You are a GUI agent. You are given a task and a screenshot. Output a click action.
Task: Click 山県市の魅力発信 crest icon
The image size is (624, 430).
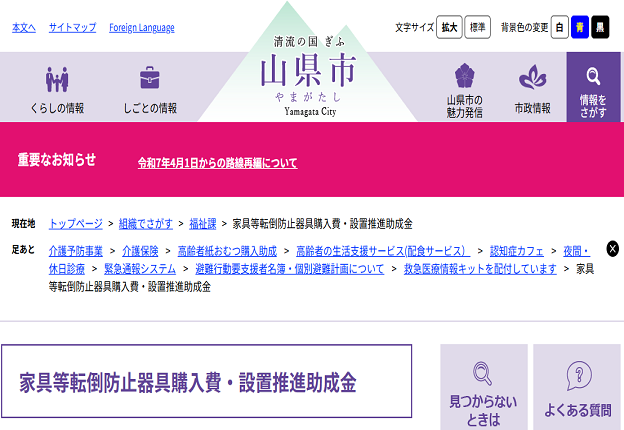click(x=465, y=78)
